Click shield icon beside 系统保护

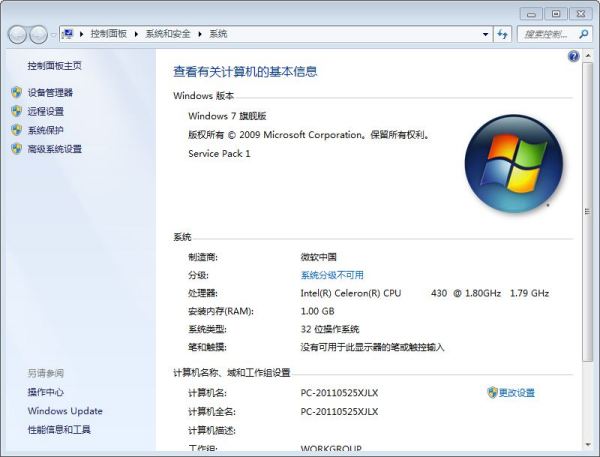point(16,130)
